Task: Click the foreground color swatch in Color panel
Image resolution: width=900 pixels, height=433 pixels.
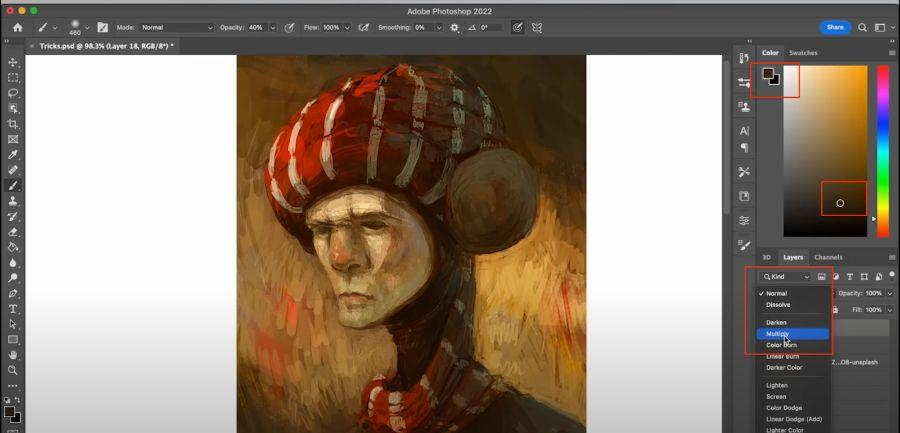Action: pyautogui.click(x=768, y=73)
